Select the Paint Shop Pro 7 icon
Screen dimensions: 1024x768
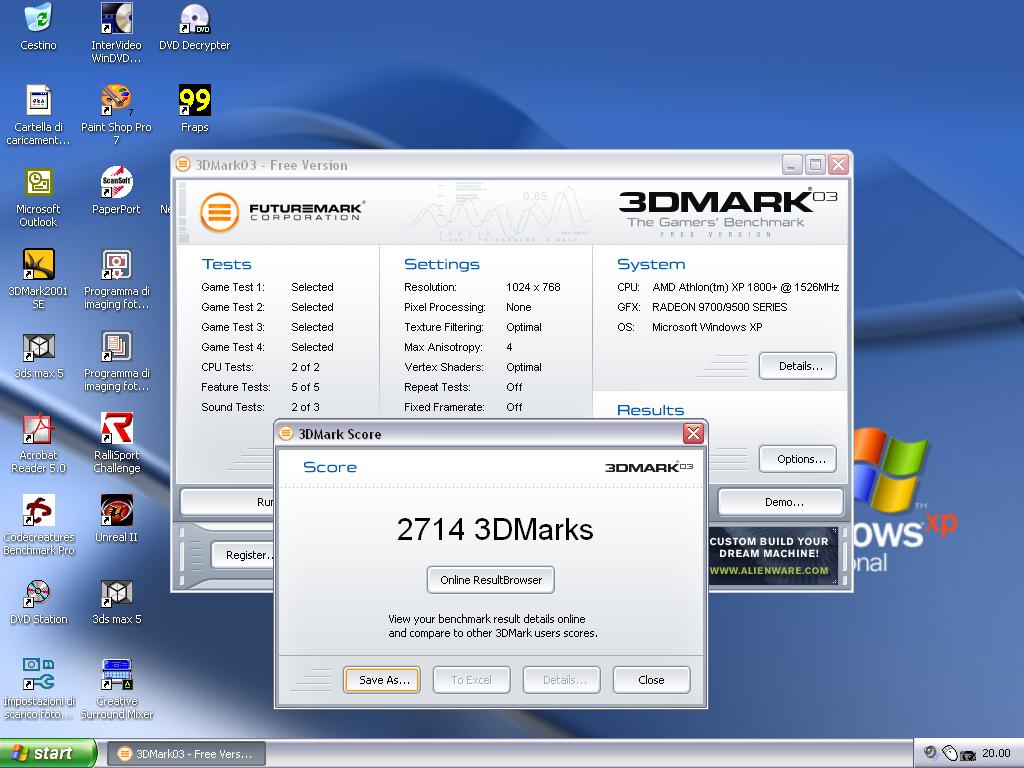(116, 115)
